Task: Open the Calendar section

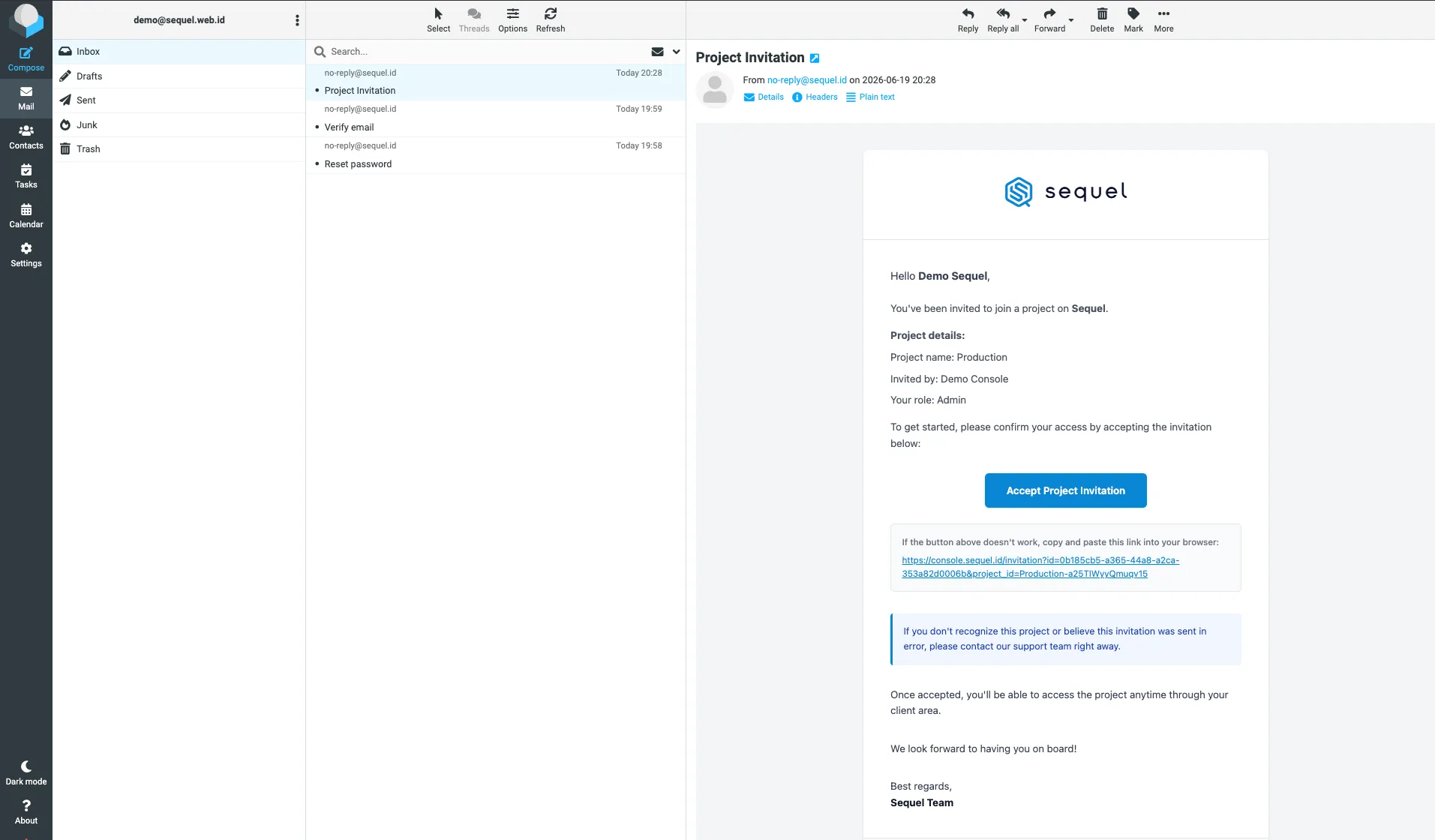Action: click(x=26, y=216)
